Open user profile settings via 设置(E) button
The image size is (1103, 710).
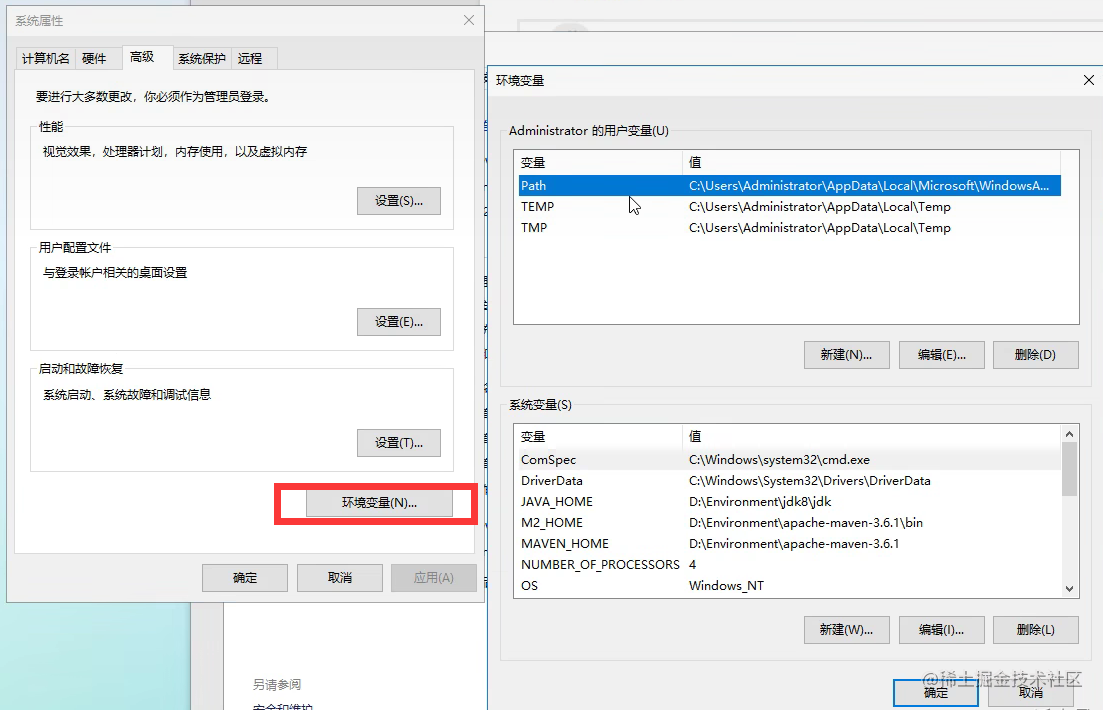click(398, 321)
